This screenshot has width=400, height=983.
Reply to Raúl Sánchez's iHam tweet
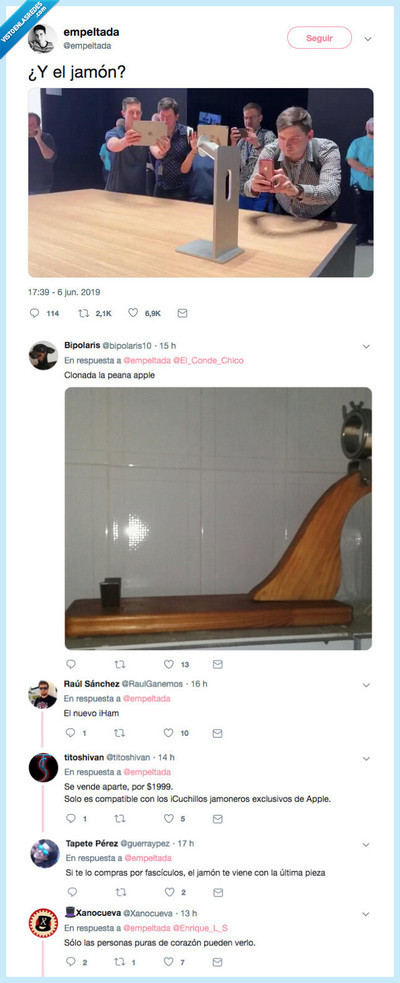point(70,733)
